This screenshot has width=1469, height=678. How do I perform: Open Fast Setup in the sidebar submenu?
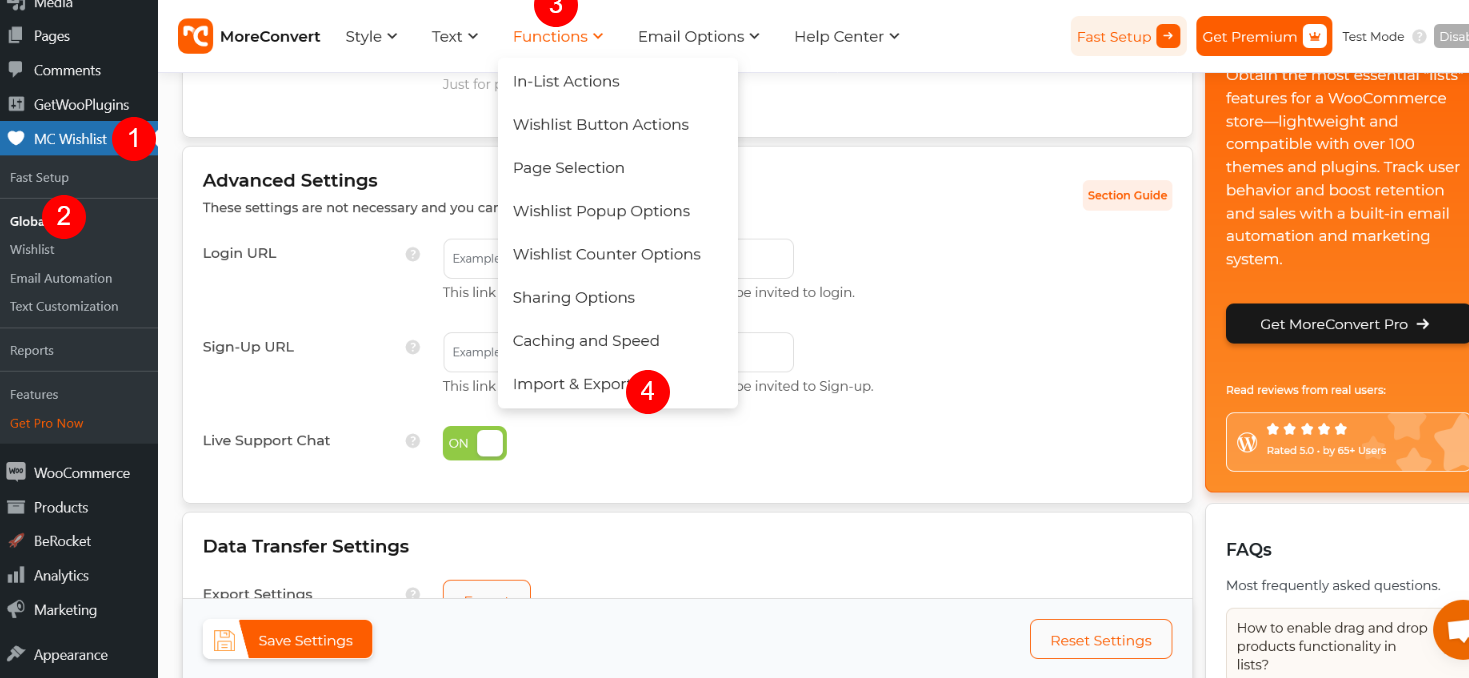(39, 177)
